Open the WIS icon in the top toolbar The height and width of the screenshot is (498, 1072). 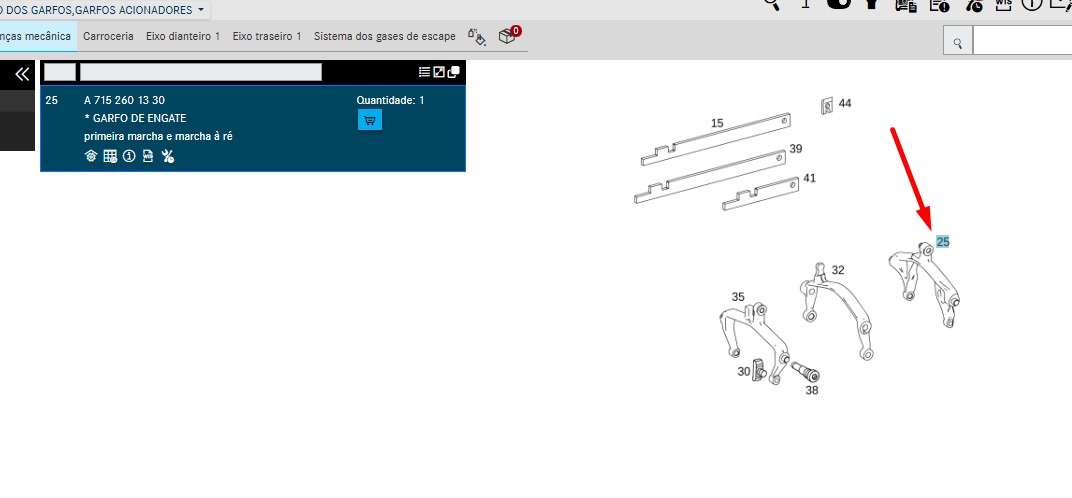(1004, 3)
